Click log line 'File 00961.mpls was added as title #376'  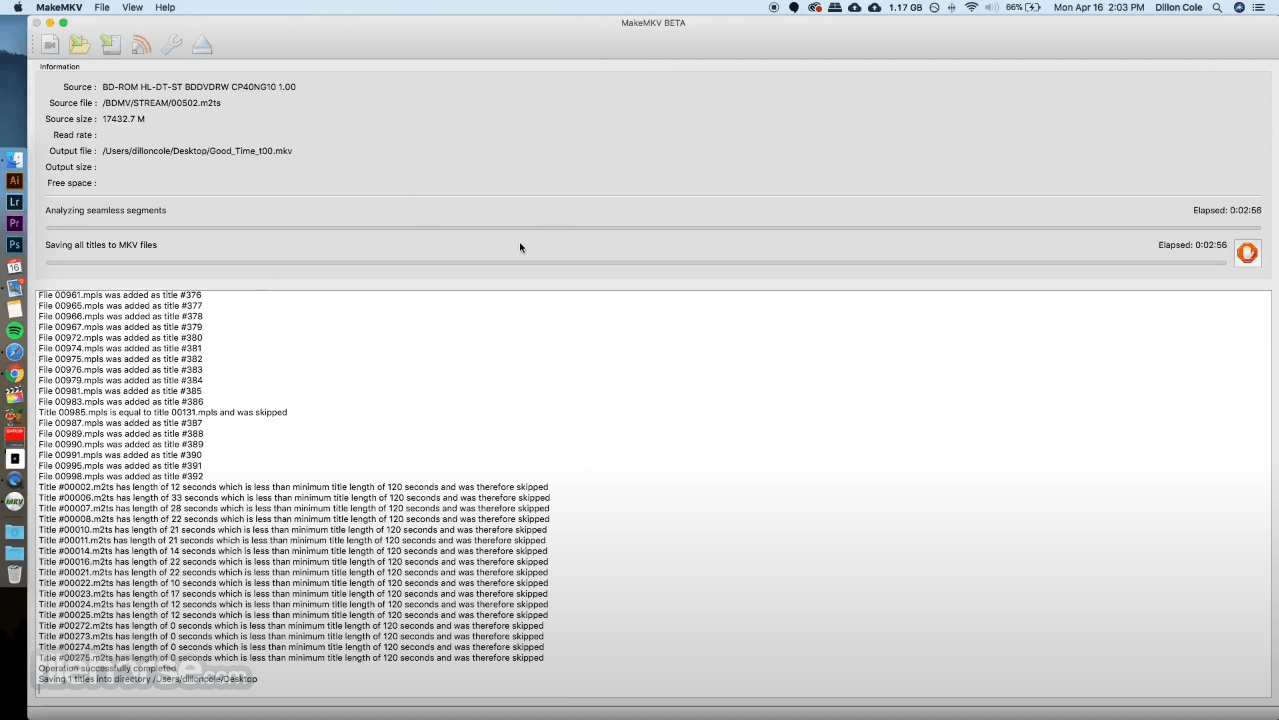coord(120,295)
